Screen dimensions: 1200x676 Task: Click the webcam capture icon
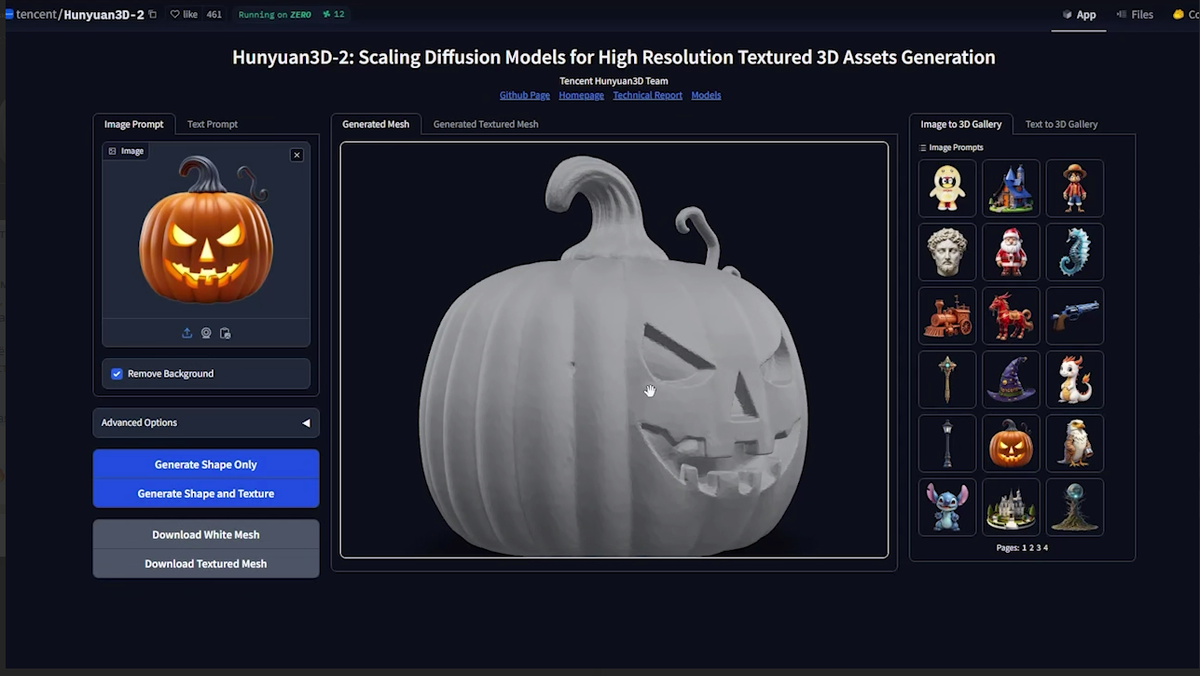click(x=206, y=333)
